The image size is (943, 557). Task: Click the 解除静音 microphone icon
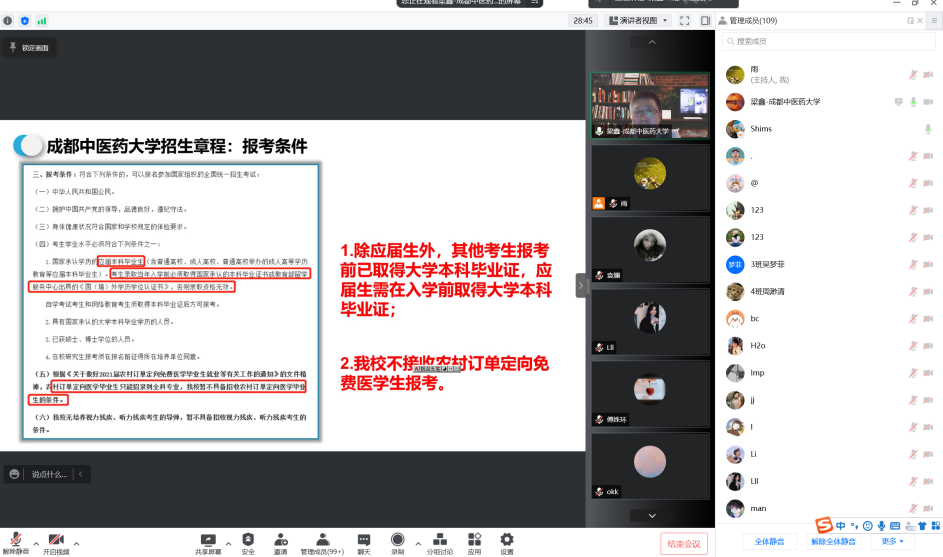tap(16, 540)
